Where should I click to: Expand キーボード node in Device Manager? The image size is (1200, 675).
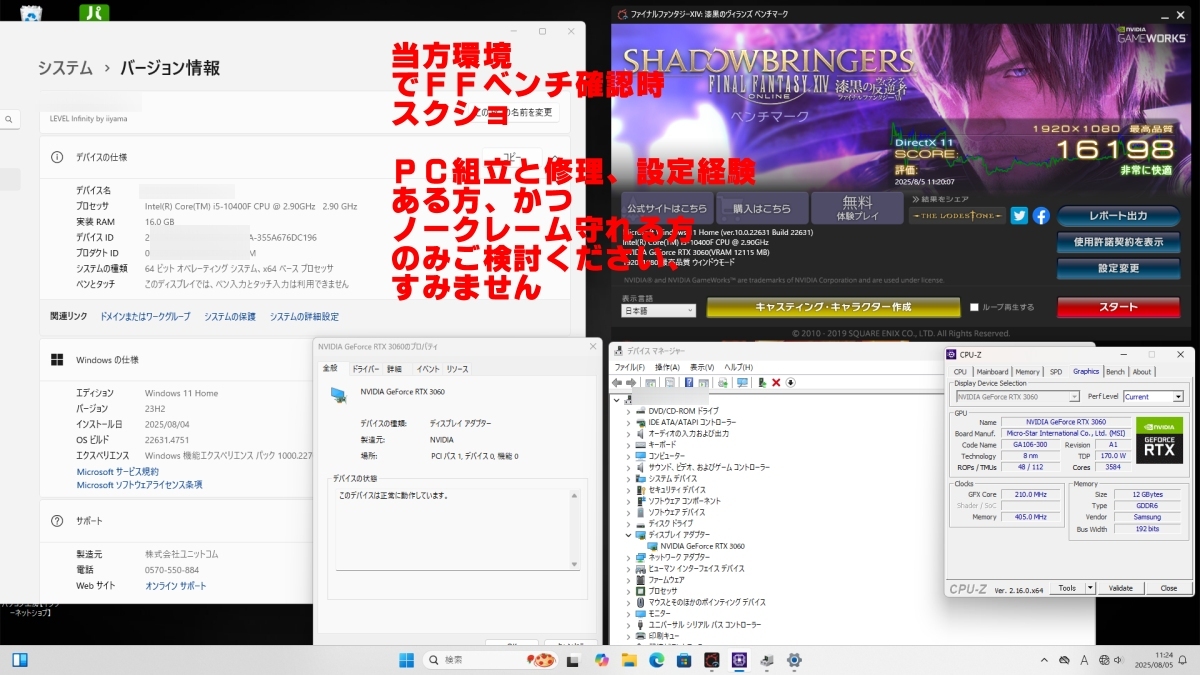tap(628, 445)
